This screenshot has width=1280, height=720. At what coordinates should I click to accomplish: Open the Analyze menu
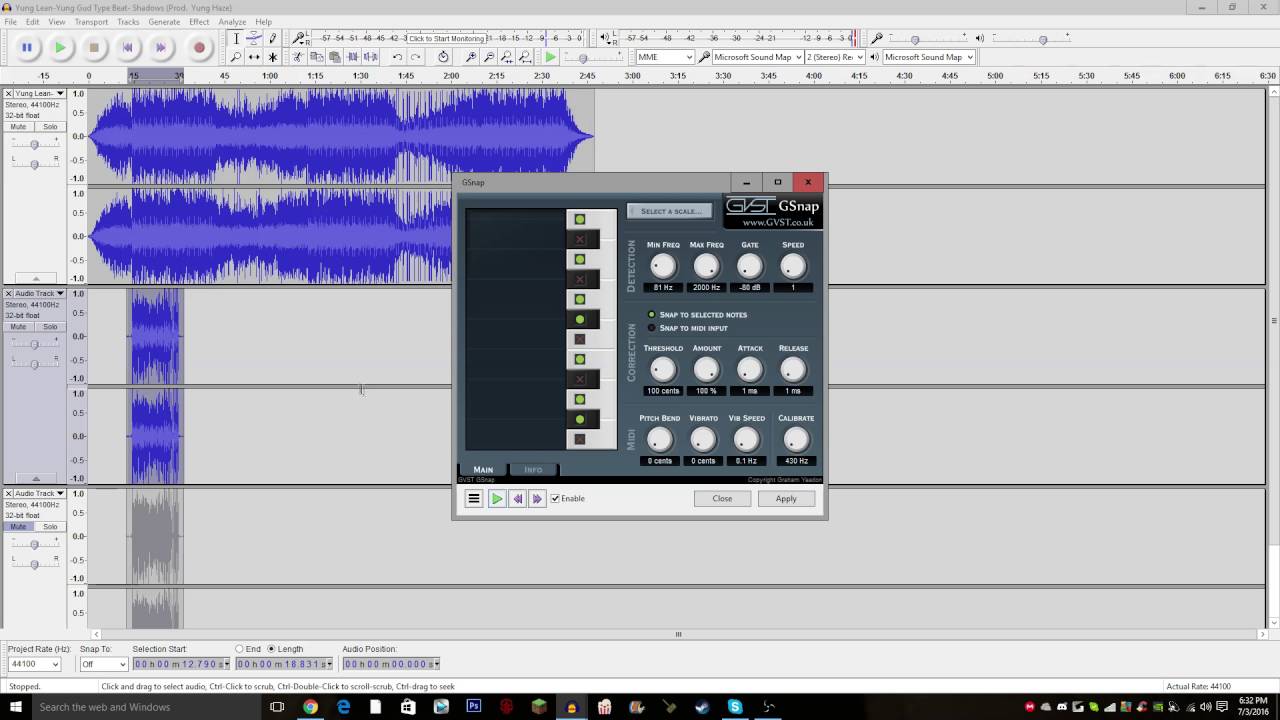point(232,21)
